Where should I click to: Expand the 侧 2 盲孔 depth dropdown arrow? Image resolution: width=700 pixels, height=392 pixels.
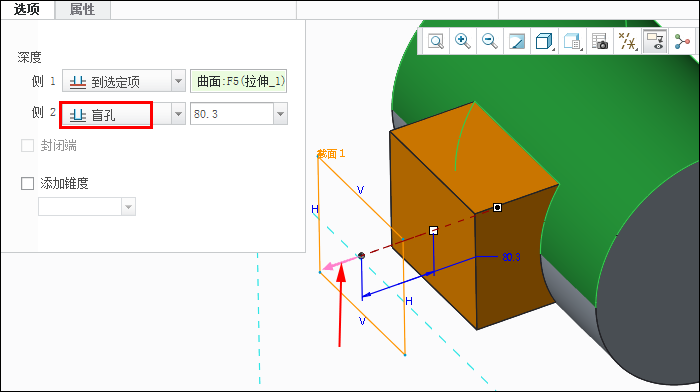tap(178, 114)
